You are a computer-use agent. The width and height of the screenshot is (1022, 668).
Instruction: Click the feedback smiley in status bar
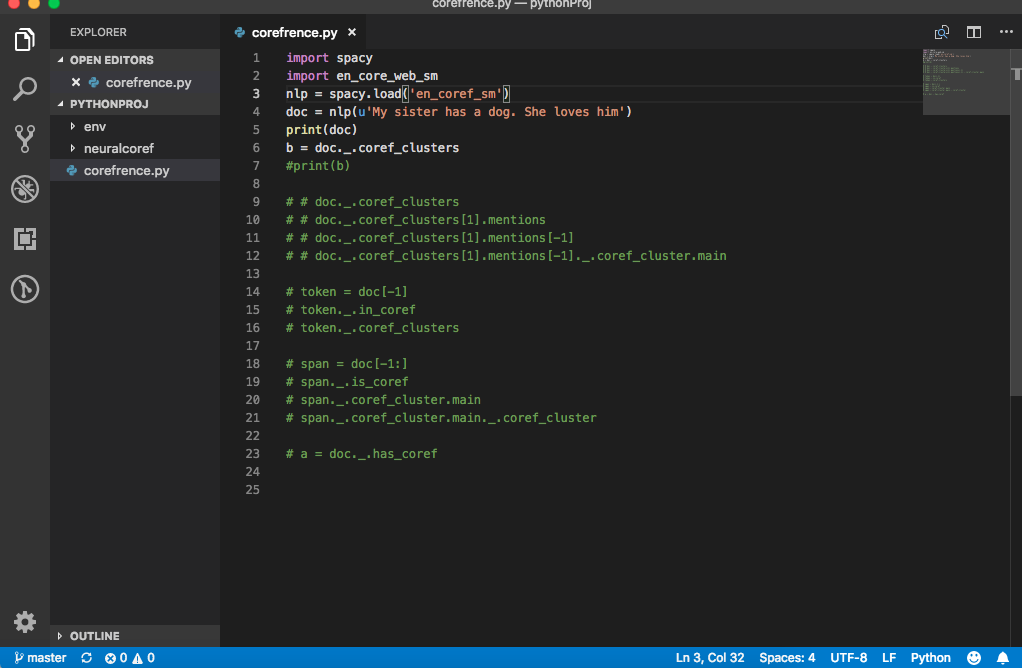click(x=974, y=658)
